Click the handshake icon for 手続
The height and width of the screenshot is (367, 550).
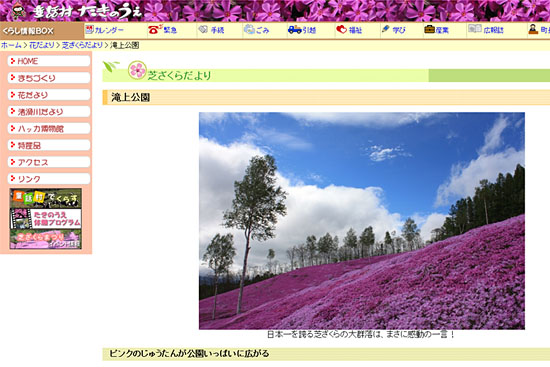coord(203,29)
